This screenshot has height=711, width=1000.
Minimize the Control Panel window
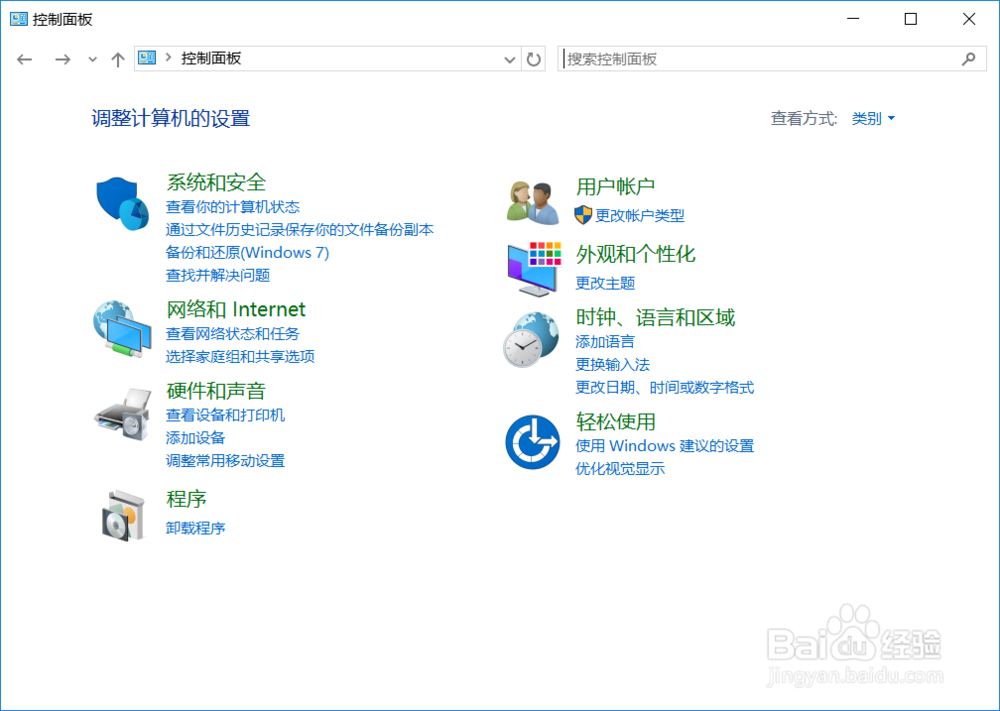click(x=853, y=19)
